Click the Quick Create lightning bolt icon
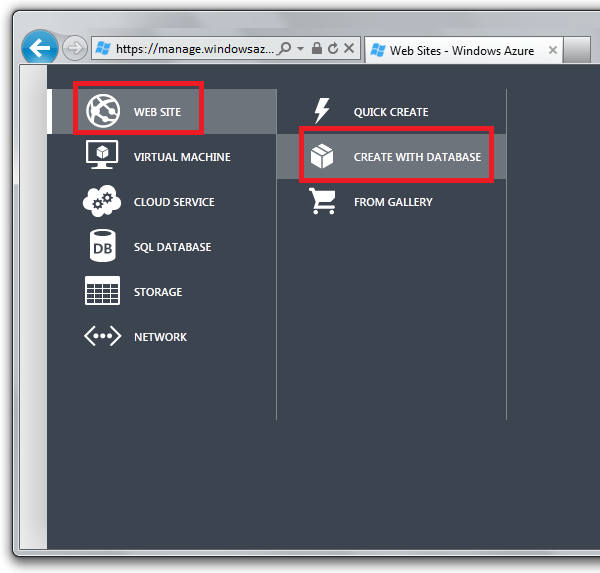This screenshot has width=600, height=573. pos(322,111)
